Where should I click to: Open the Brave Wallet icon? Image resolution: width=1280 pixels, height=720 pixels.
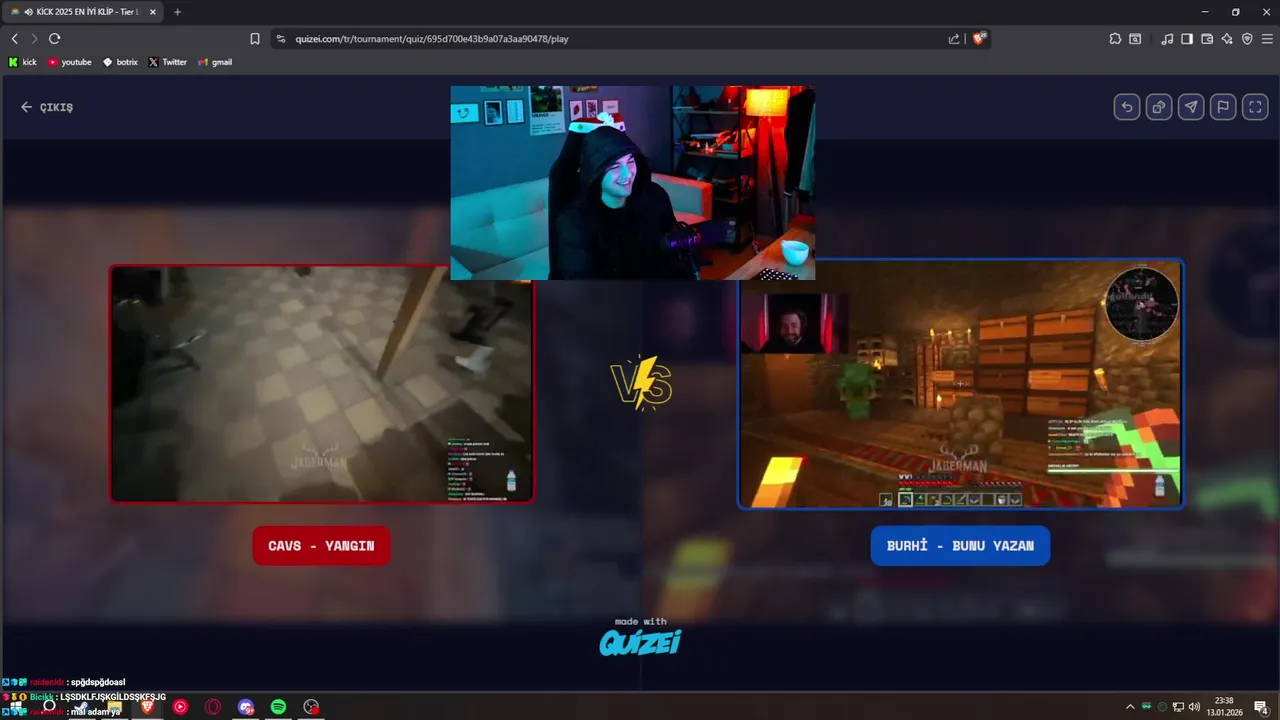coord(1207,39)
